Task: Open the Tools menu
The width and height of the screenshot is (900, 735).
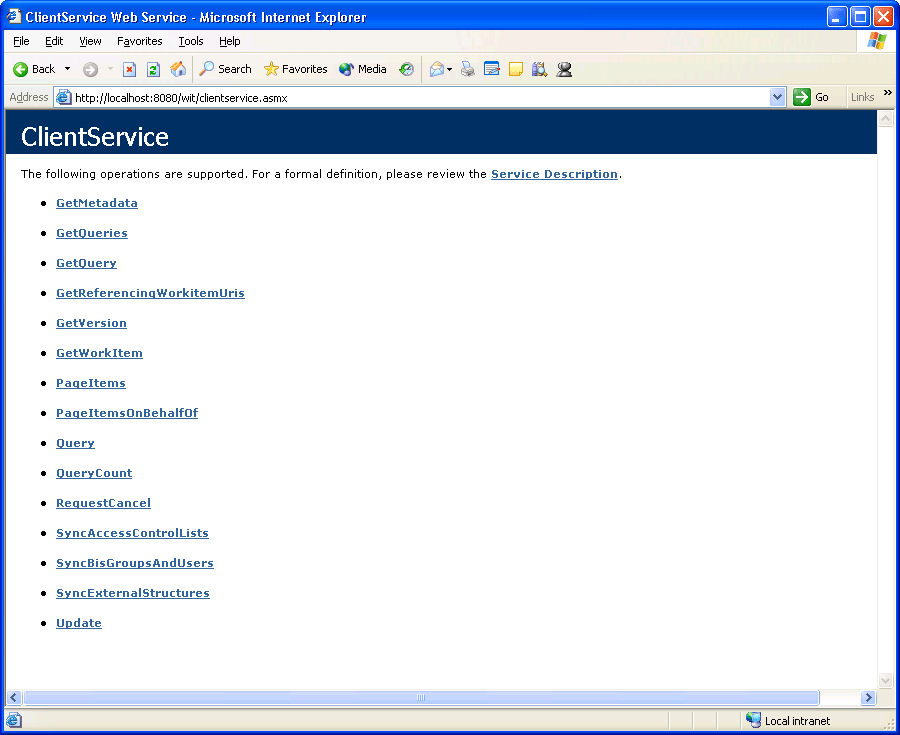Action: pos(190,41)
